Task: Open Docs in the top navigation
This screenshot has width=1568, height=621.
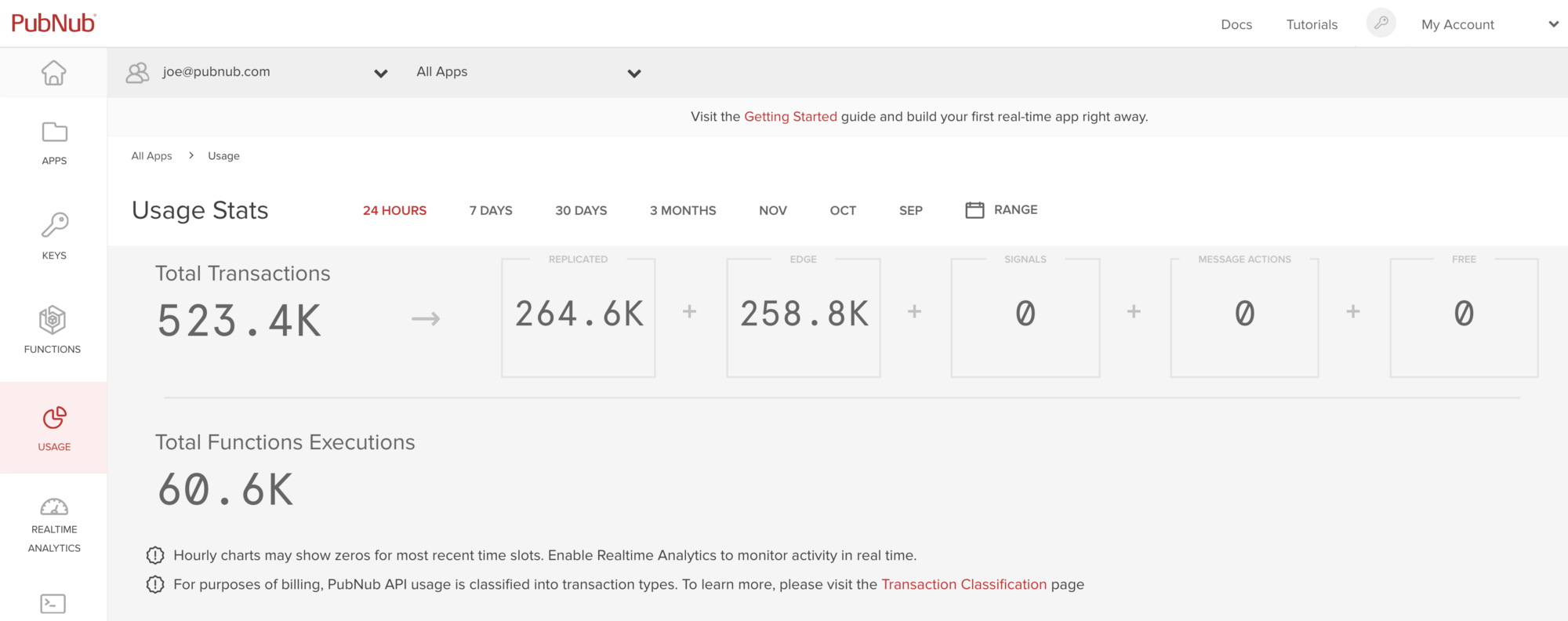Action: coord(1236,24)
